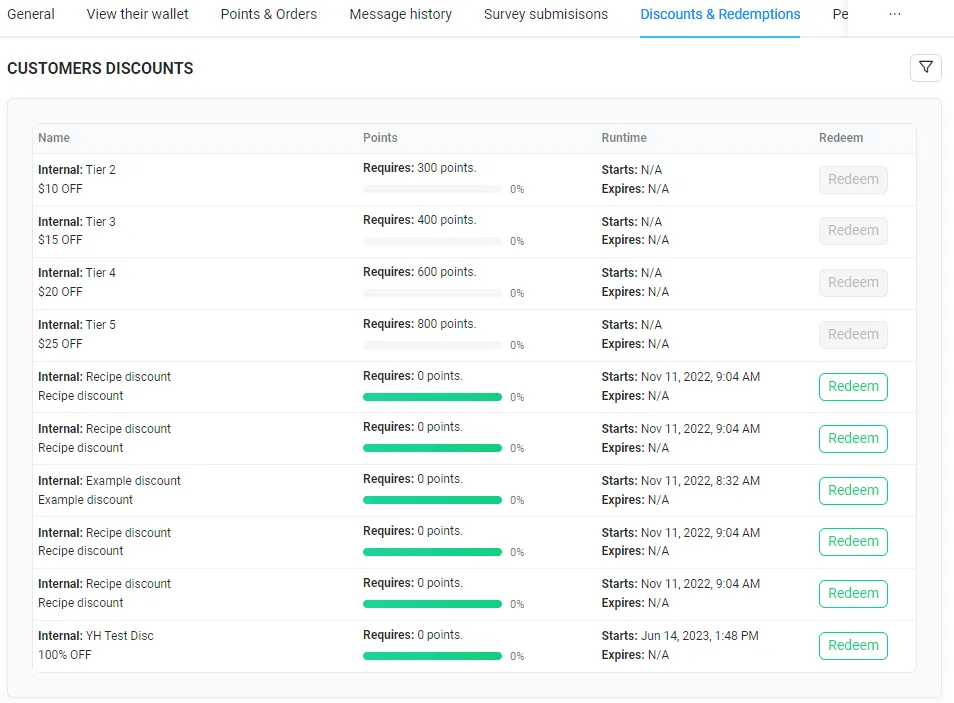Open the Survey submissions tab

coord(546,15)
